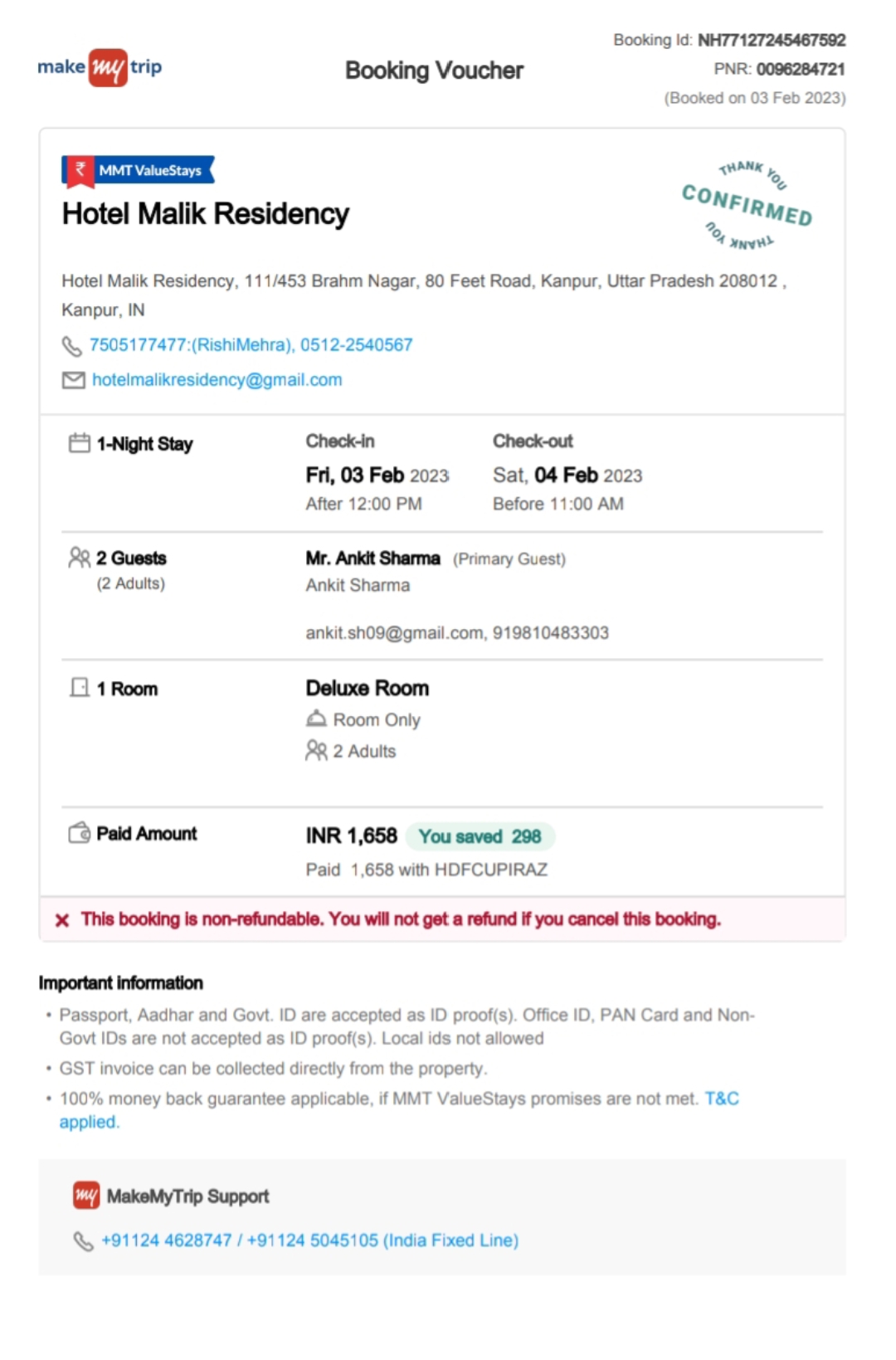Click the Hotel Malik Residency title
This screenshot has width=896, height=1360.
206,214
